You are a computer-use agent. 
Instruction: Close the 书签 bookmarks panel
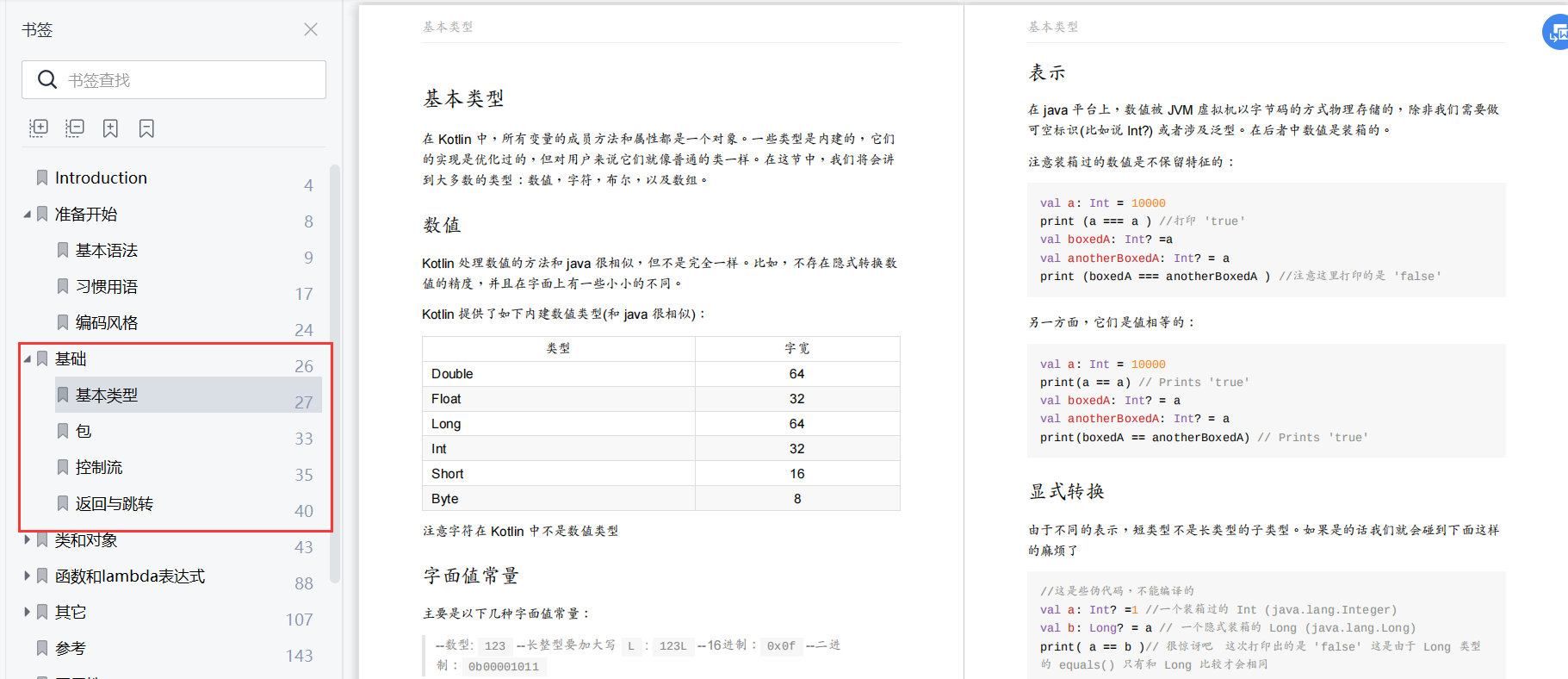[311, 29]
